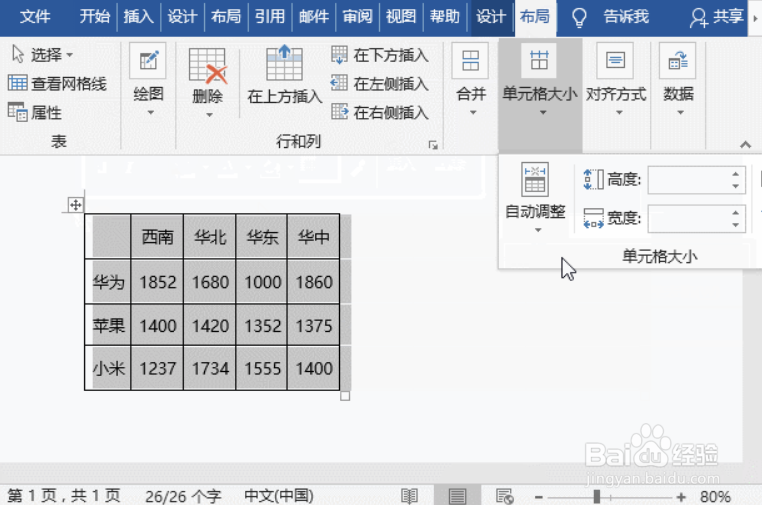Click the lightbulb 告诉我 search icon
The width and height of the screenshot is (762, 505).
(x=579, y=17)
